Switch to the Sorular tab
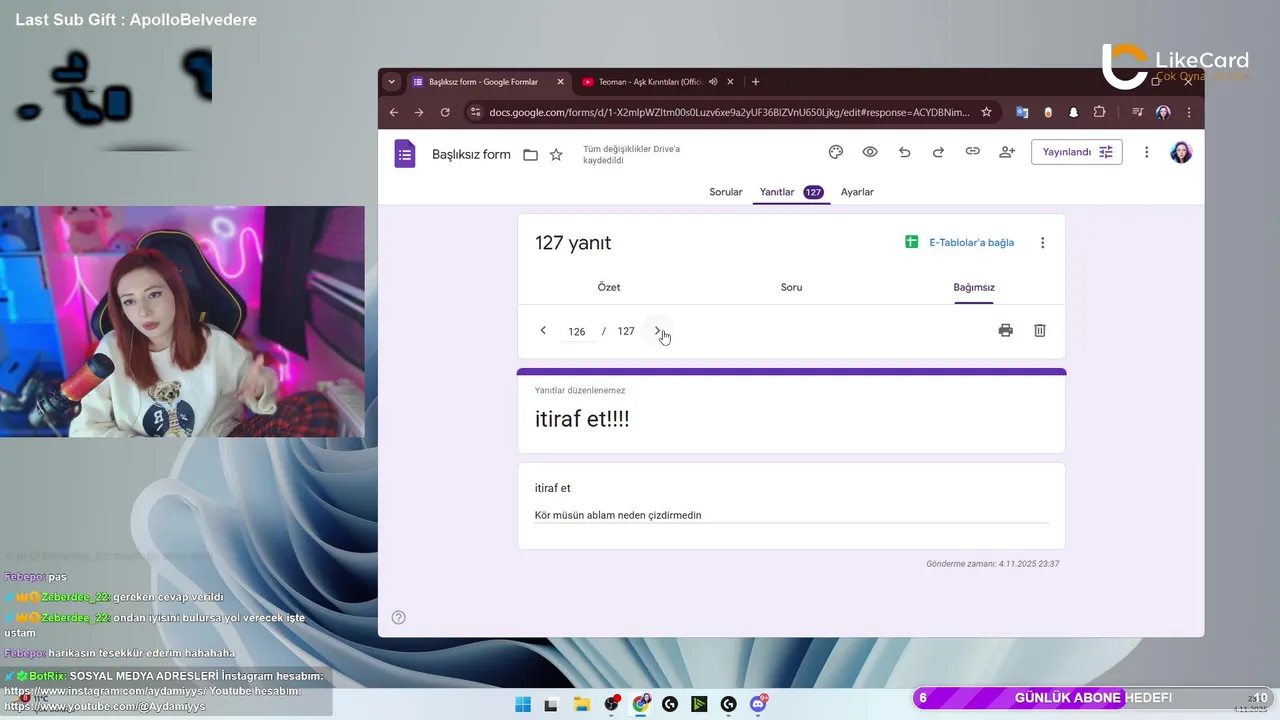1280x720 pixels. pyautogui.click(x=726, y=192)
